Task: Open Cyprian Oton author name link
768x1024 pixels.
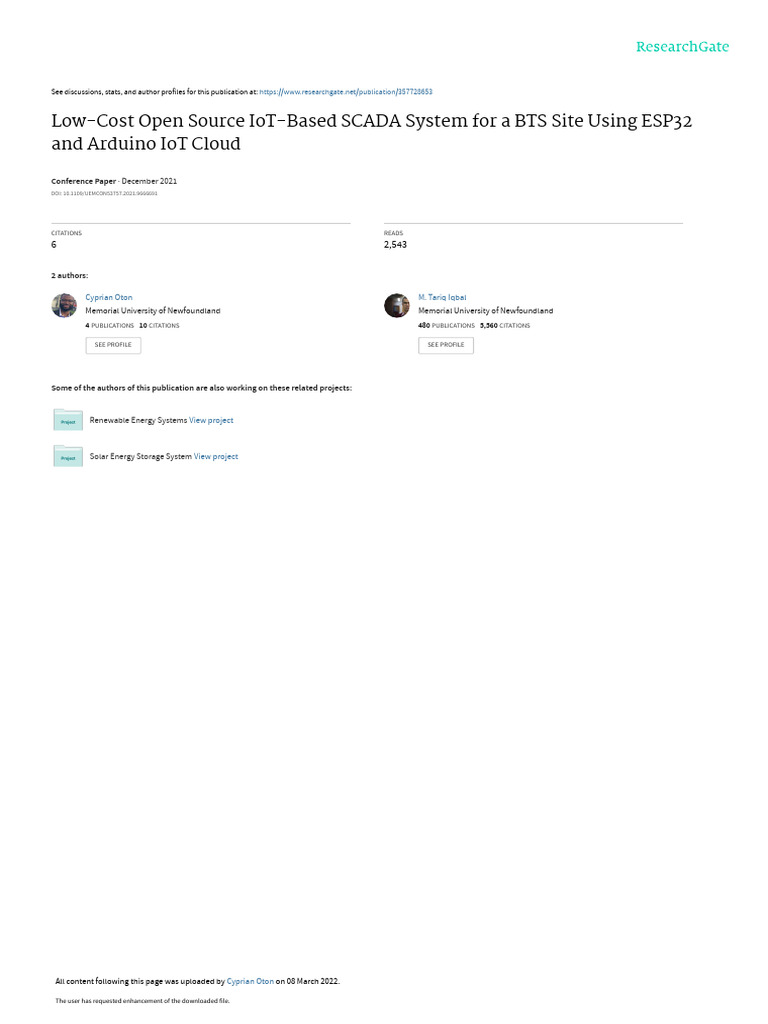Action: click(x=108, y=297)
